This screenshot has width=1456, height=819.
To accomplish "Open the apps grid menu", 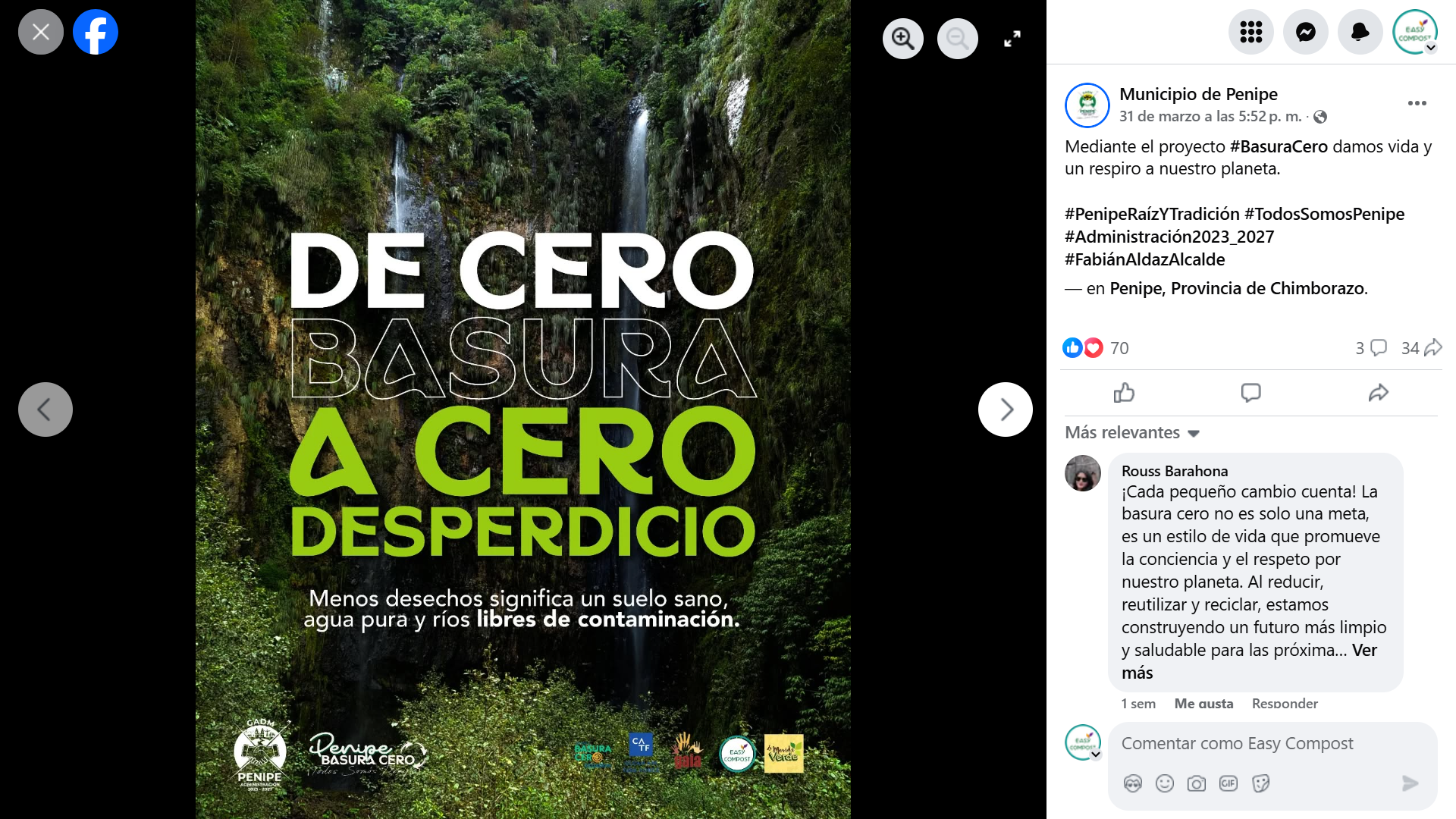I will [x=1250, y=32].
